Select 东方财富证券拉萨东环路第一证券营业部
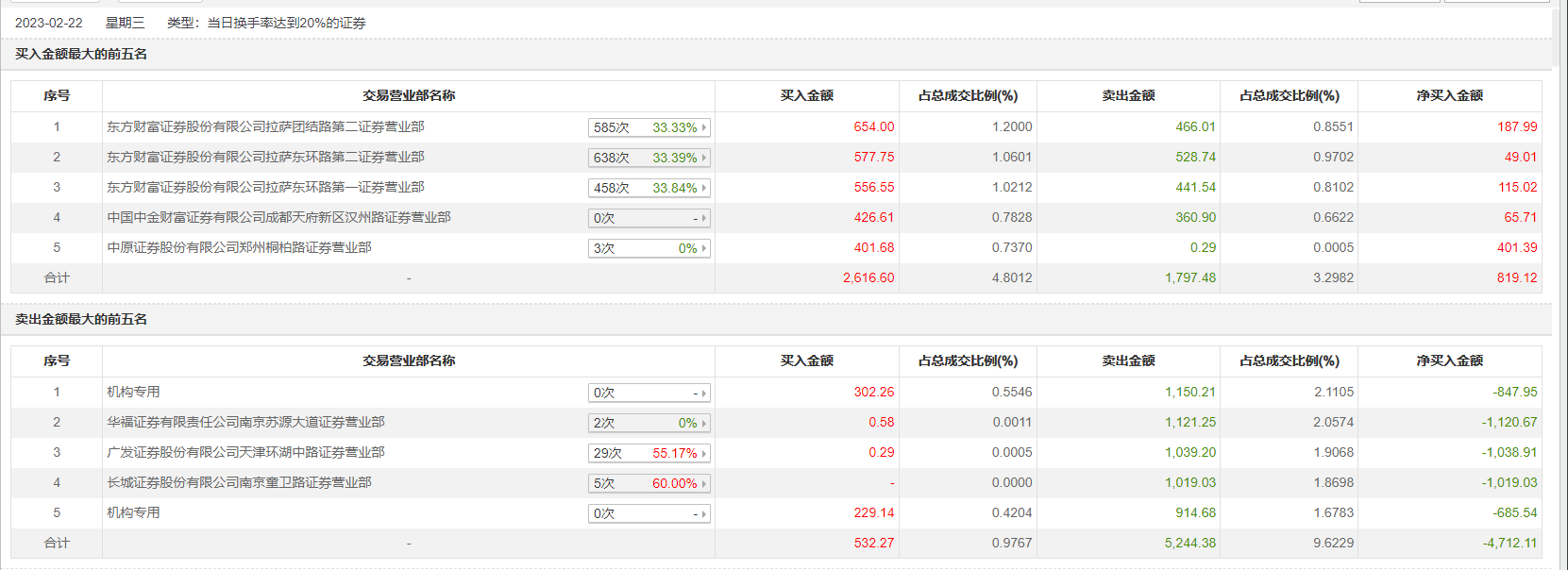 pos(265,187)
